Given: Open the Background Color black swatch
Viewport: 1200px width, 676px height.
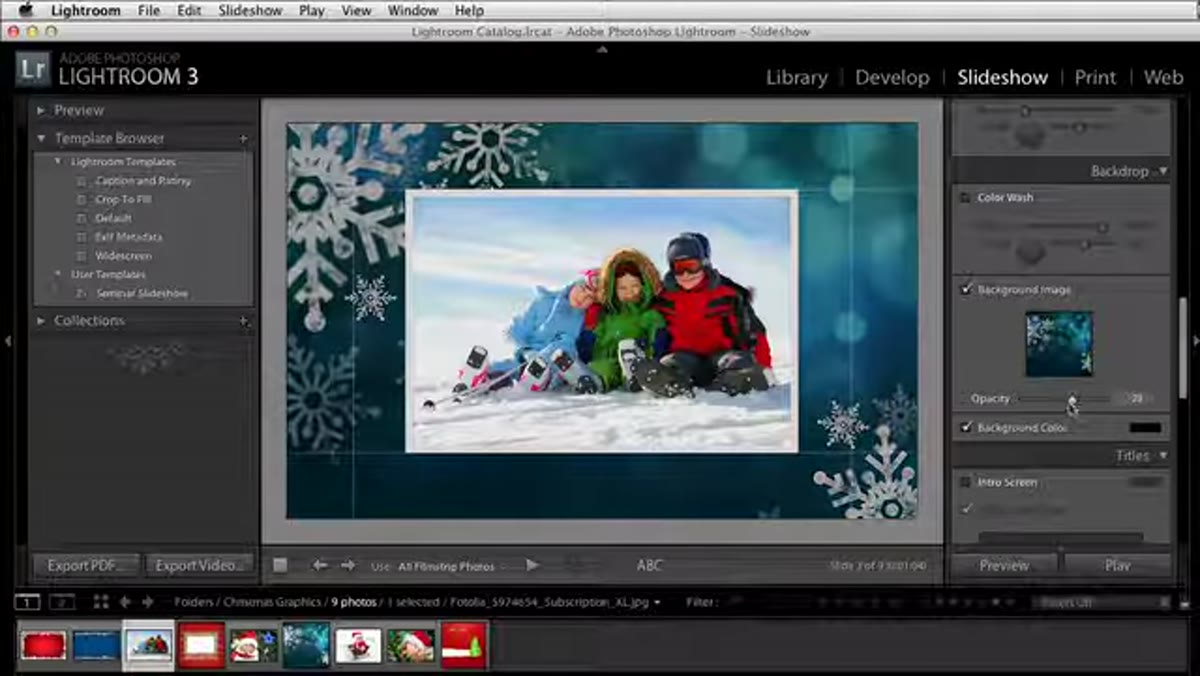Looking at the screenshot, I should 1145,427.
